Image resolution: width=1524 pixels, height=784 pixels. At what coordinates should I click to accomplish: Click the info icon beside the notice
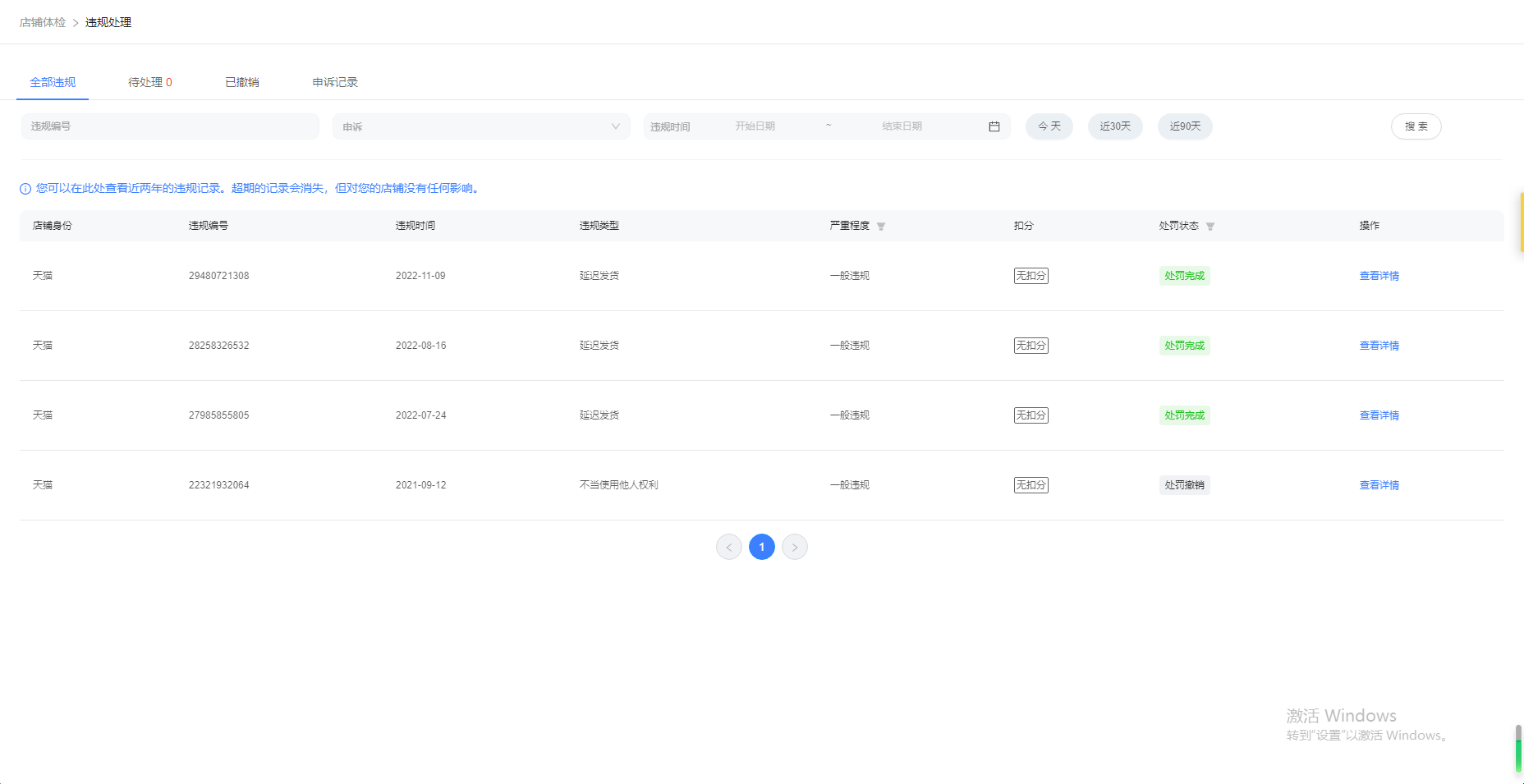tap(25, 189)
